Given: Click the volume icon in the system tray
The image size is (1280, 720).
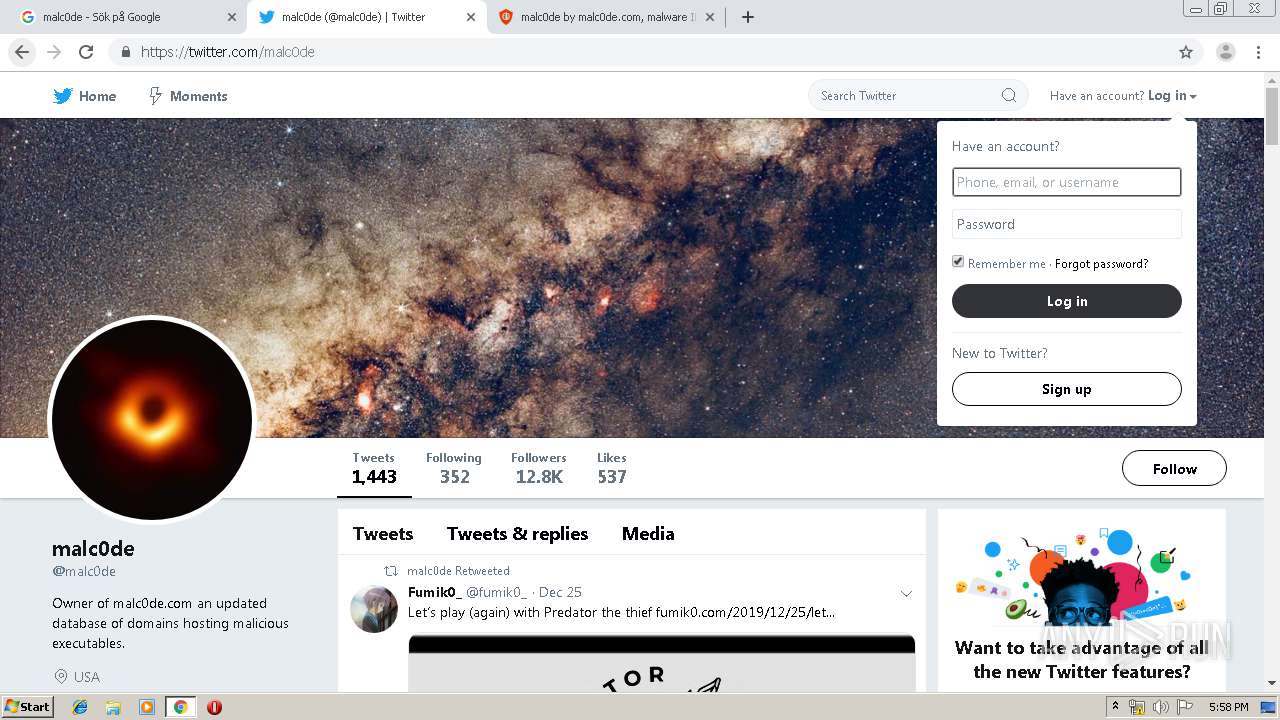Looking at the screenshot, I should pyautogui.click(x=1161, y=707).
